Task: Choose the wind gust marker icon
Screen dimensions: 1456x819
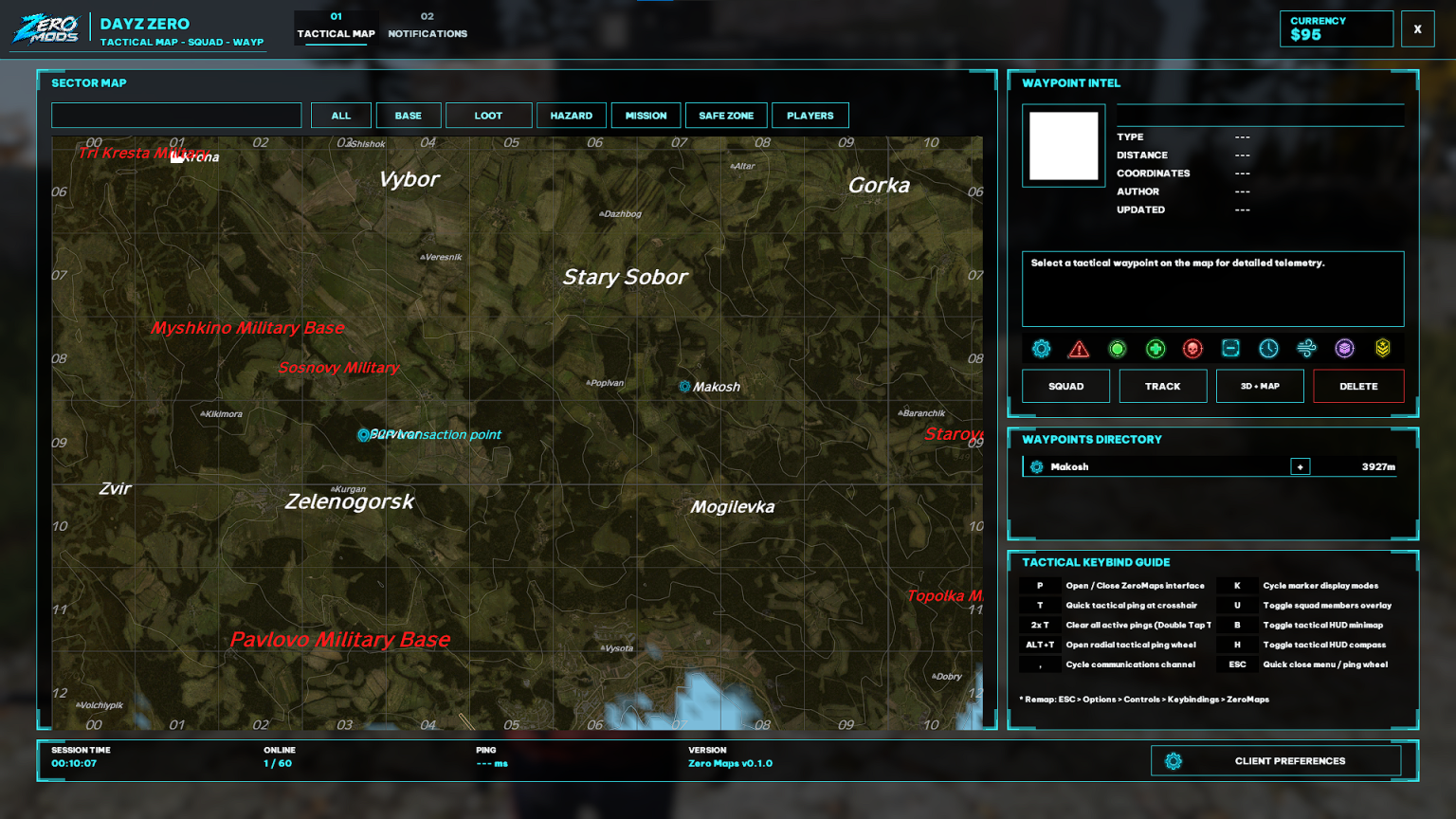Action: (1306, 349)
